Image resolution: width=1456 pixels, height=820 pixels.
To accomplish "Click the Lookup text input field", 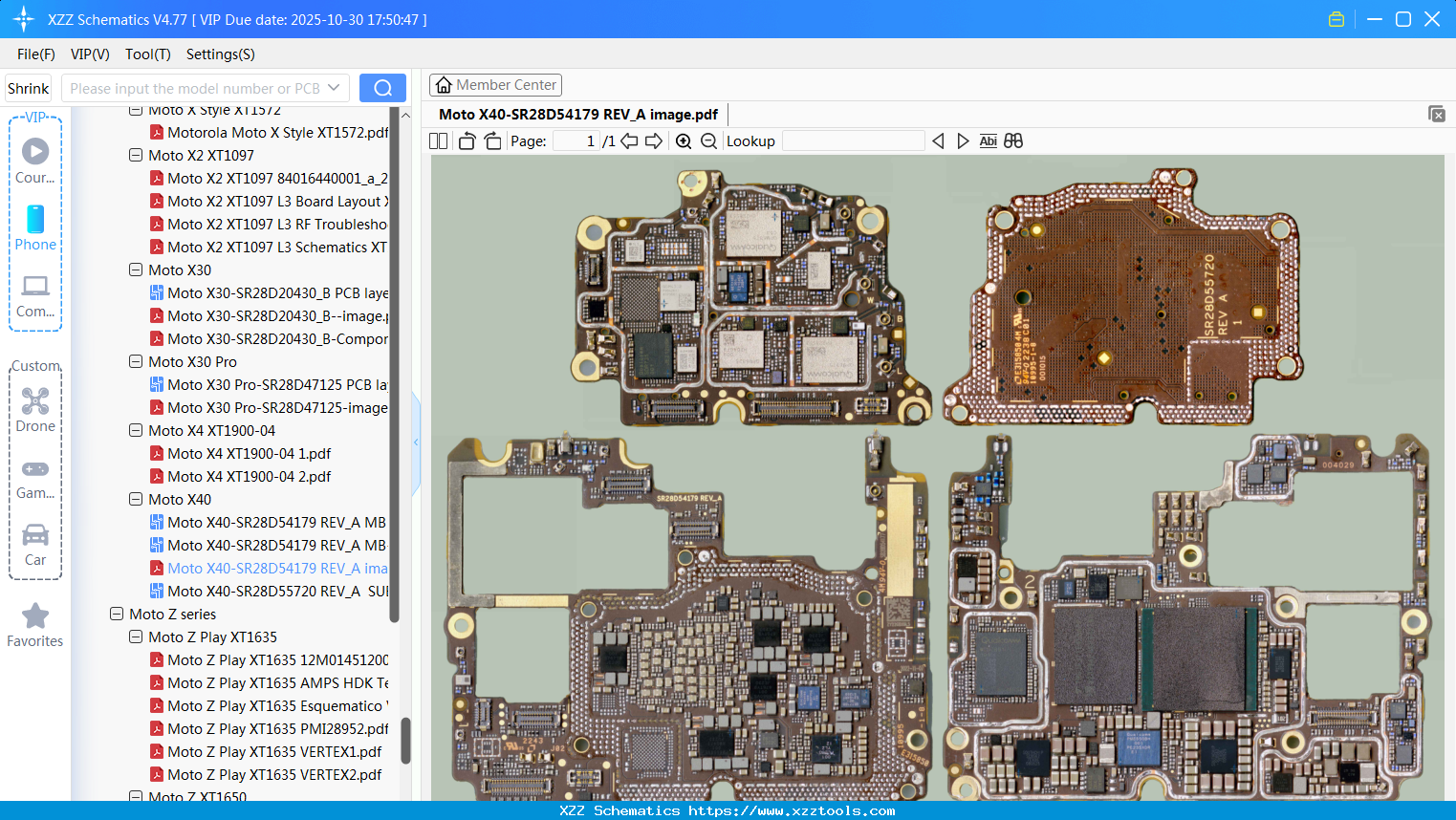I will click(853, 141).
